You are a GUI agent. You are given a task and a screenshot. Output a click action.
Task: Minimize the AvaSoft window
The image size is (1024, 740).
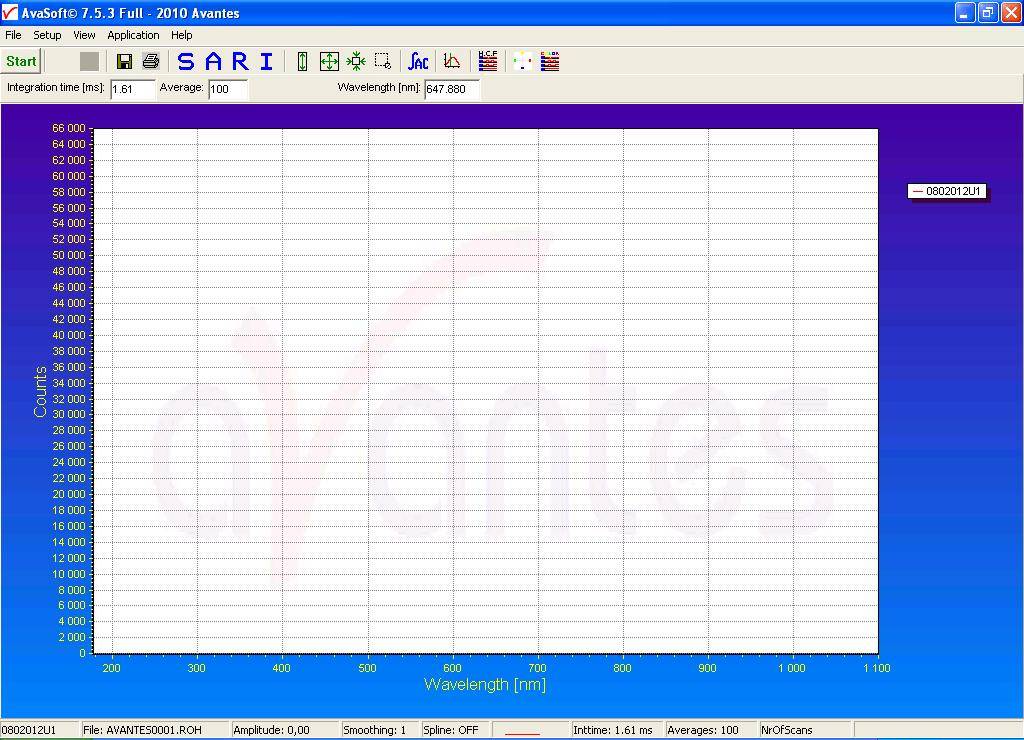[965, 12]
